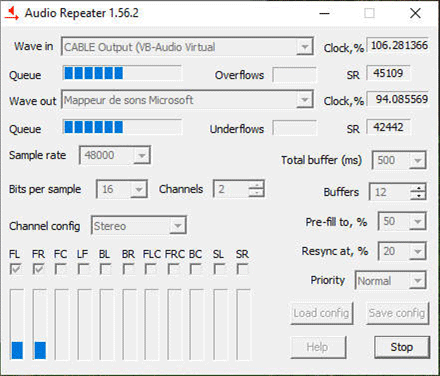This screenshot has width=440, height=376.
Task: Open the Total buffer (ms) dropdown
Action: [417, 161]
